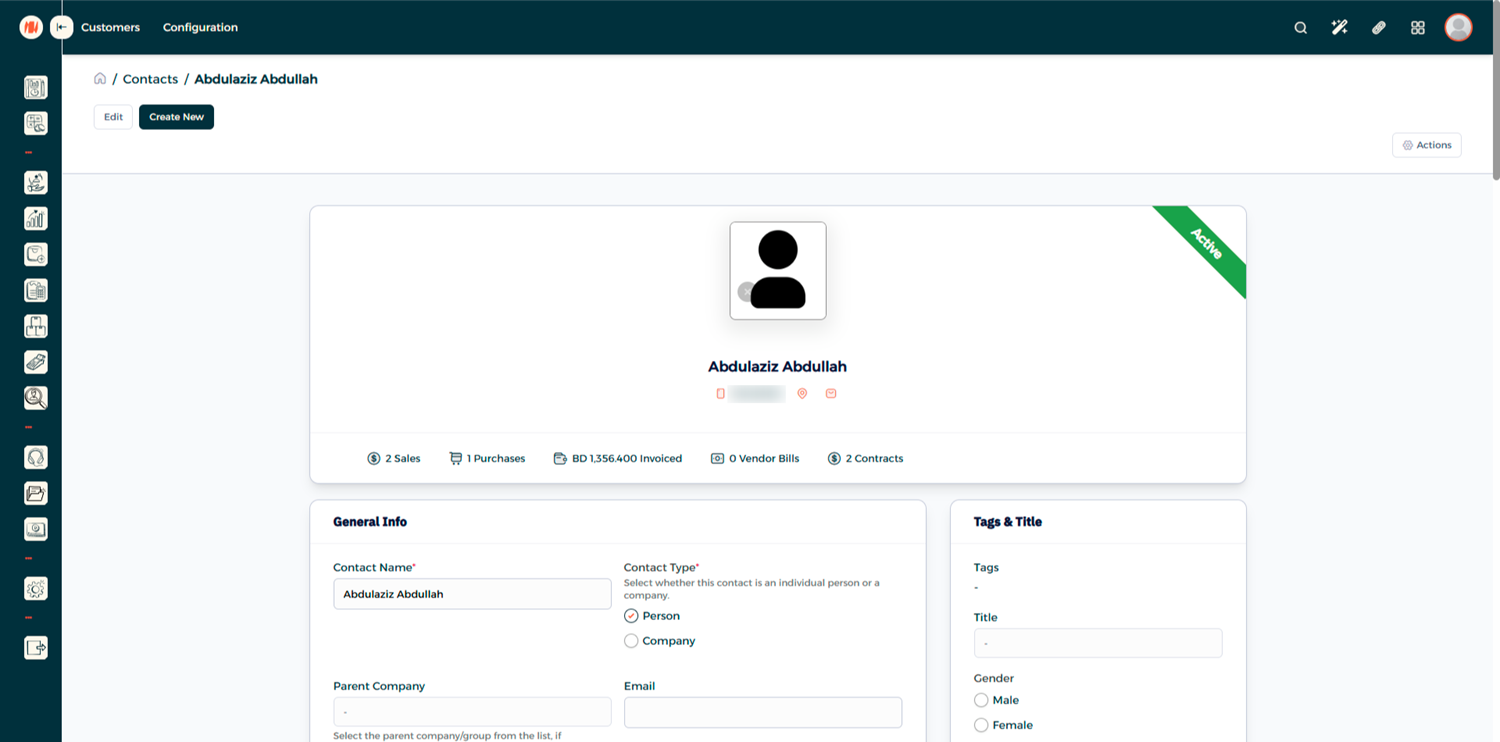Click the home icon in breadcrumb

click(x=100, y=79)
